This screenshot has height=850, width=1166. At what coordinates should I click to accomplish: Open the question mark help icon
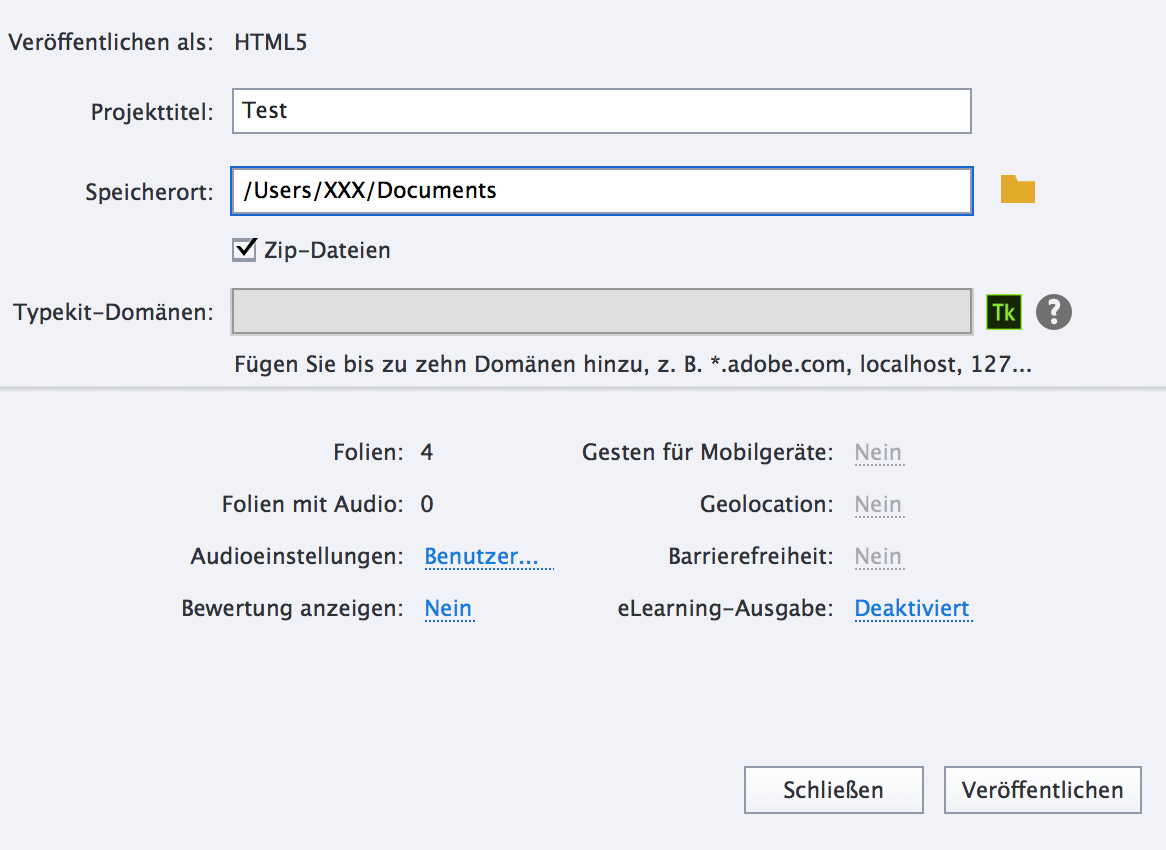1053,312
